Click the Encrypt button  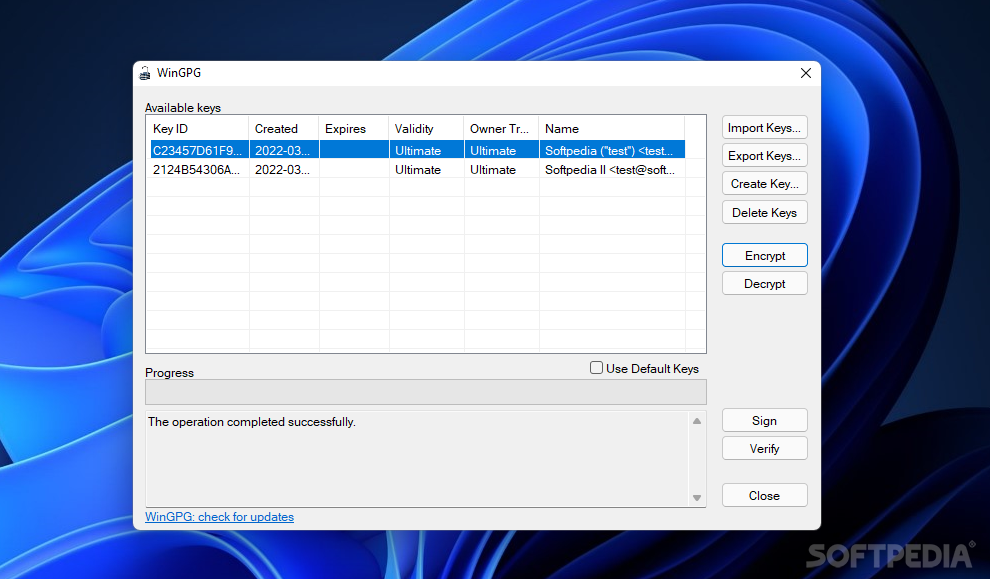(x=764, y=255)
